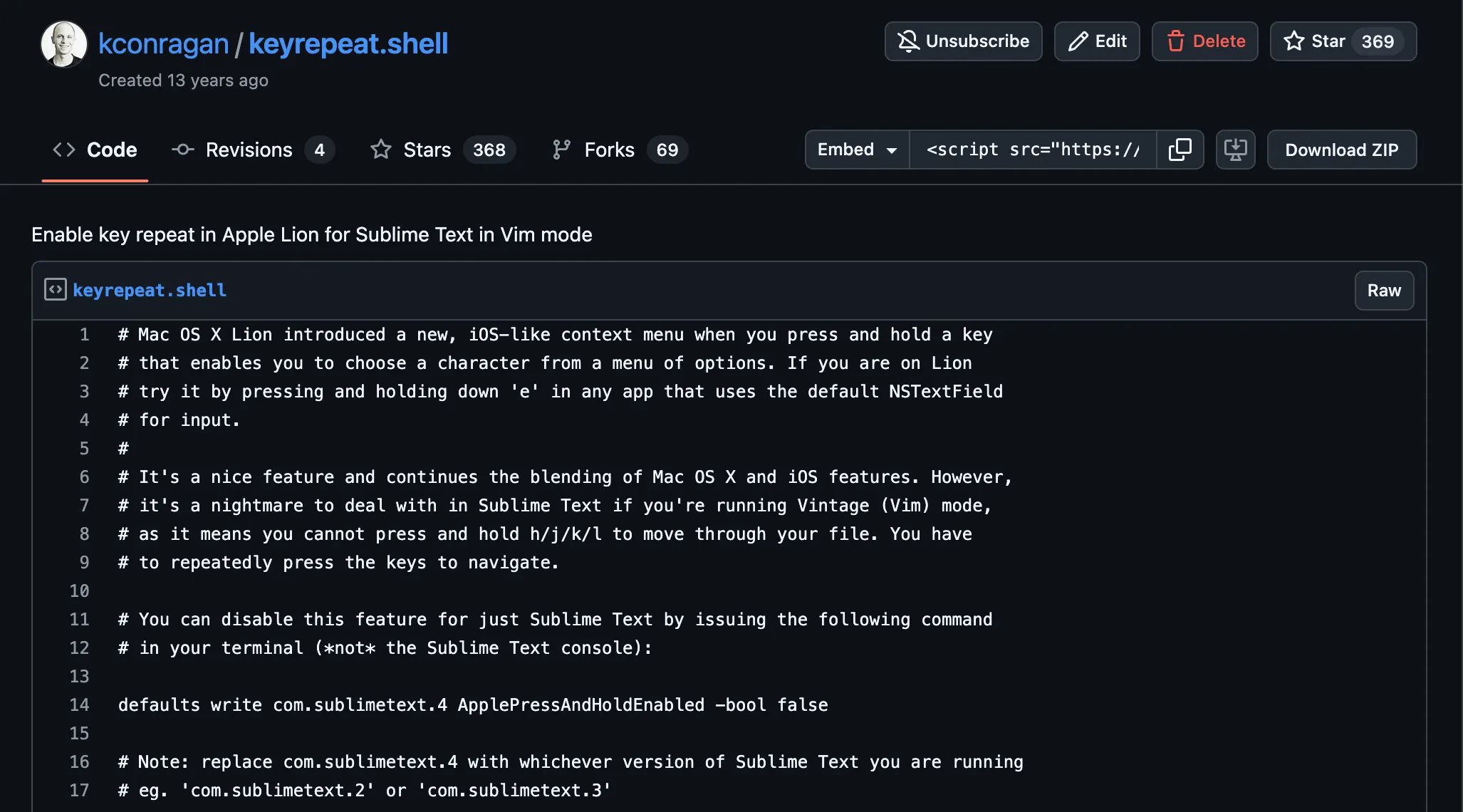1463x812 pixels.
Task: Select the embed script URL field
Action: 1033,150
